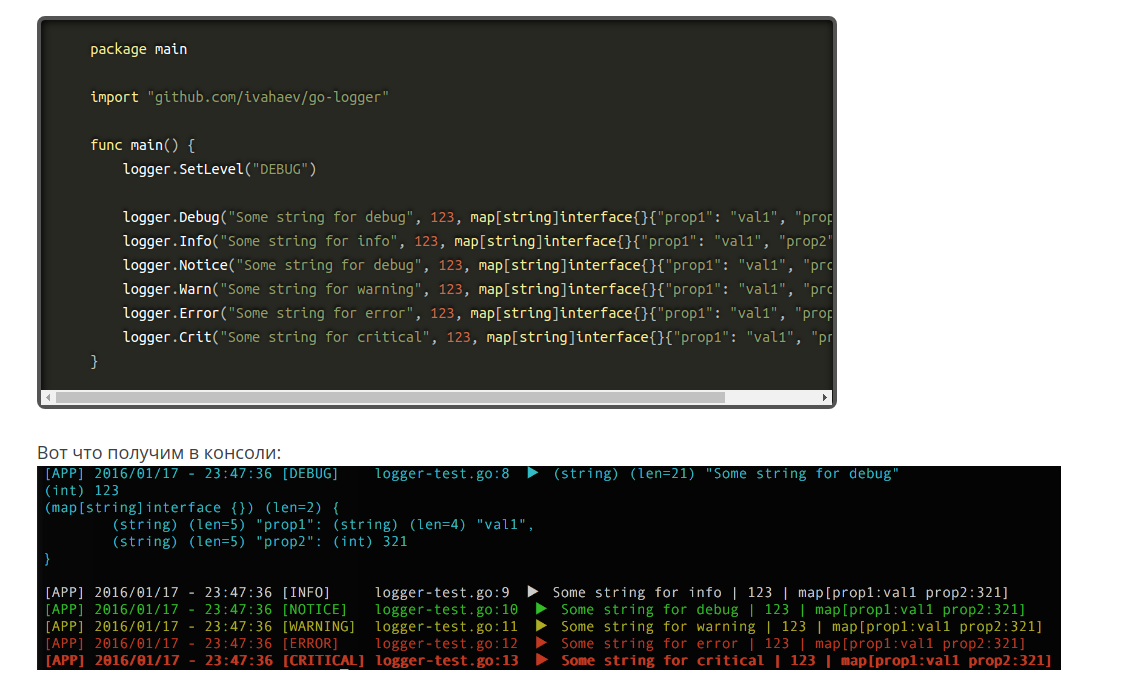The height and width of the screenshot is (693, 1121).
Task: Click the scrollbar's left arrow under the code
Action: (x=47, y=397)
